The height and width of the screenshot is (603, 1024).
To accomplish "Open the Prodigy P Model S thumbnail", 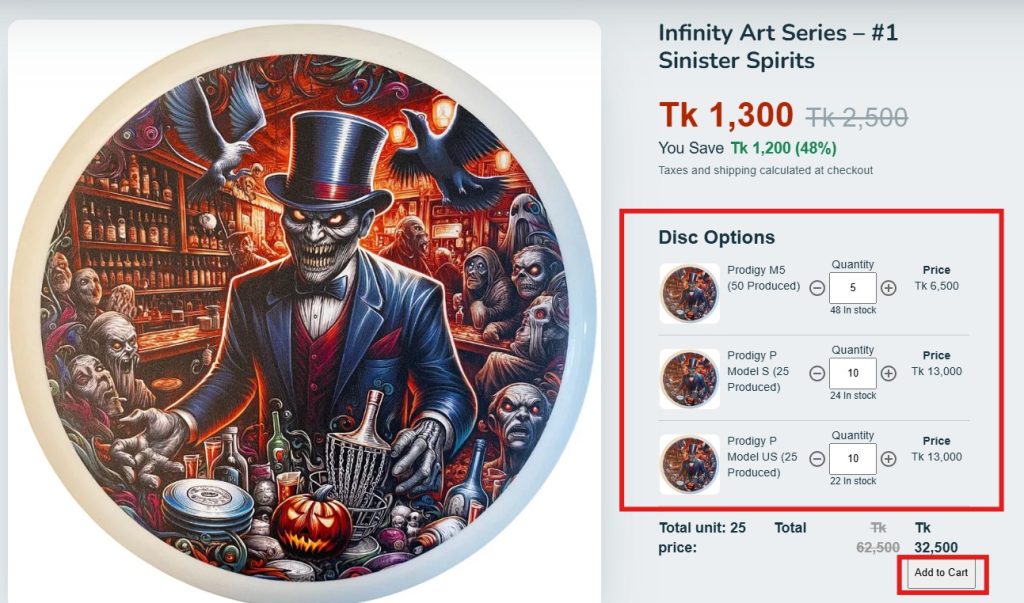I will pos(689,378).
